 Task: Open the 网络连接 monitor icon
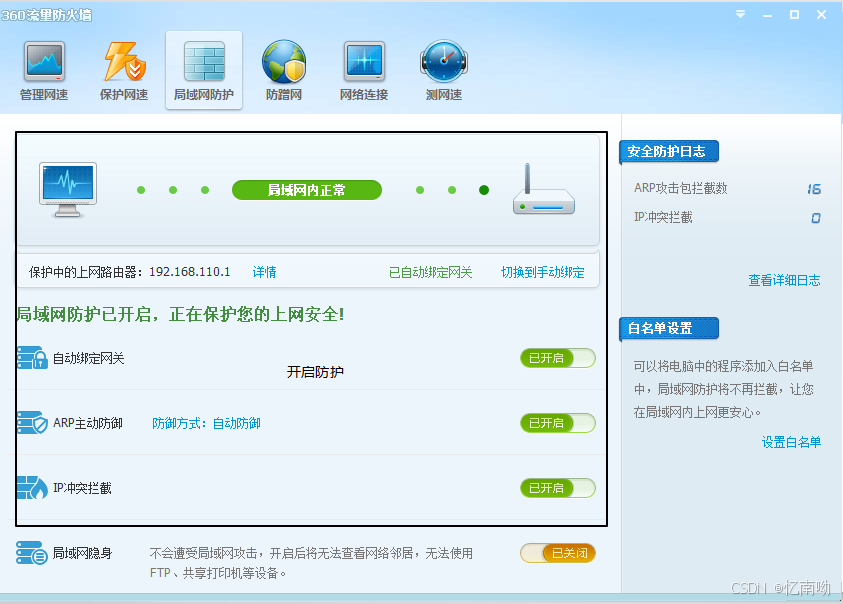click(x=364, y=70)
